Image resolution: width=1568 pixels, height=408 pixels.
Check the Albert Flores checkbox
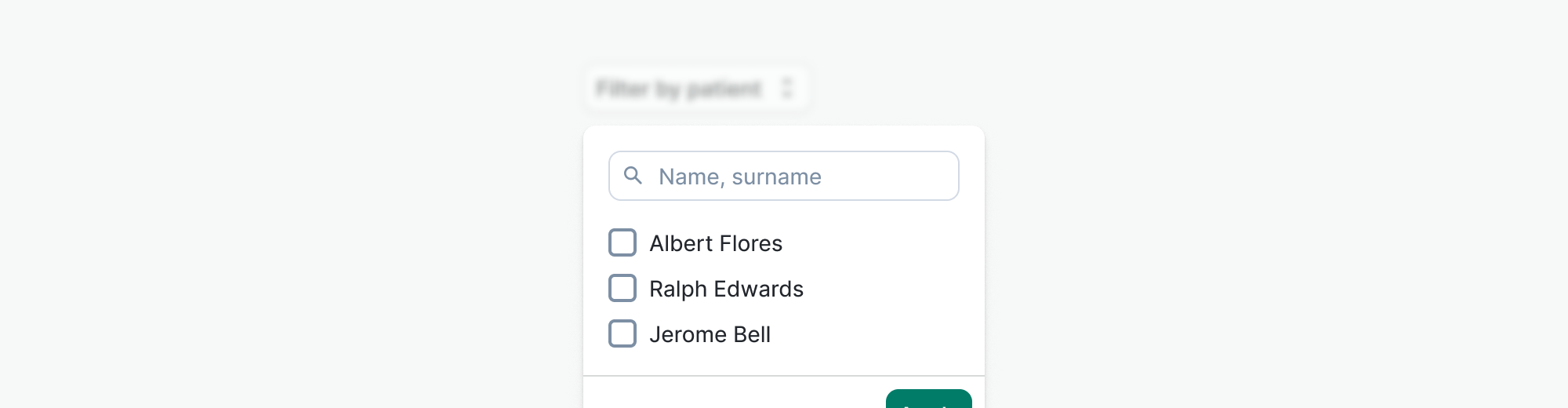click(x=622, y=242)
